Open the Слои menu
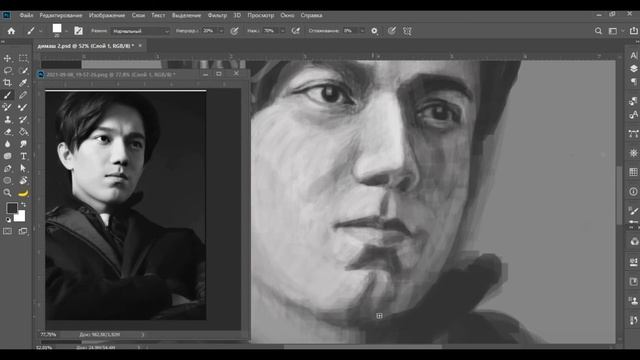 pyautogui.click(x=138, y=16)
